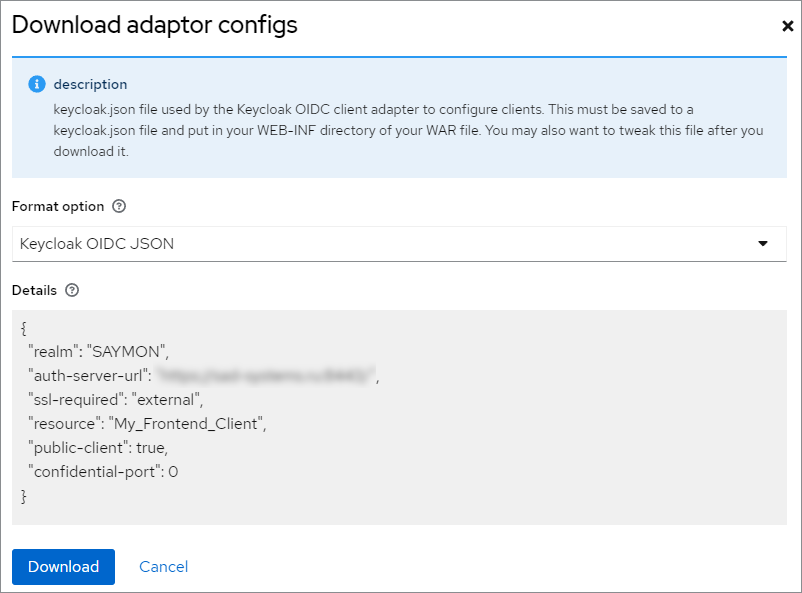This screenshot has height=593, width=802.
Task: Click the blue info icon beside description
Action: 36,84
